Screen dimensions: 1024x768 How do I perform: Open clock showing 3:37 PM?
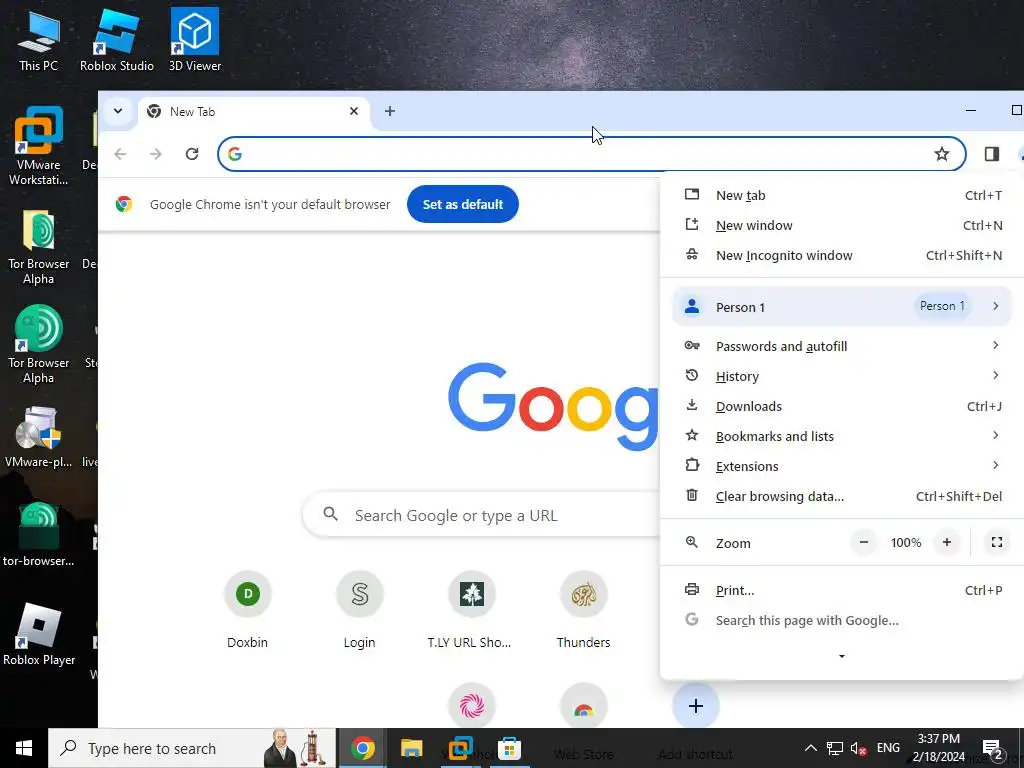click(x=938, y=748)
